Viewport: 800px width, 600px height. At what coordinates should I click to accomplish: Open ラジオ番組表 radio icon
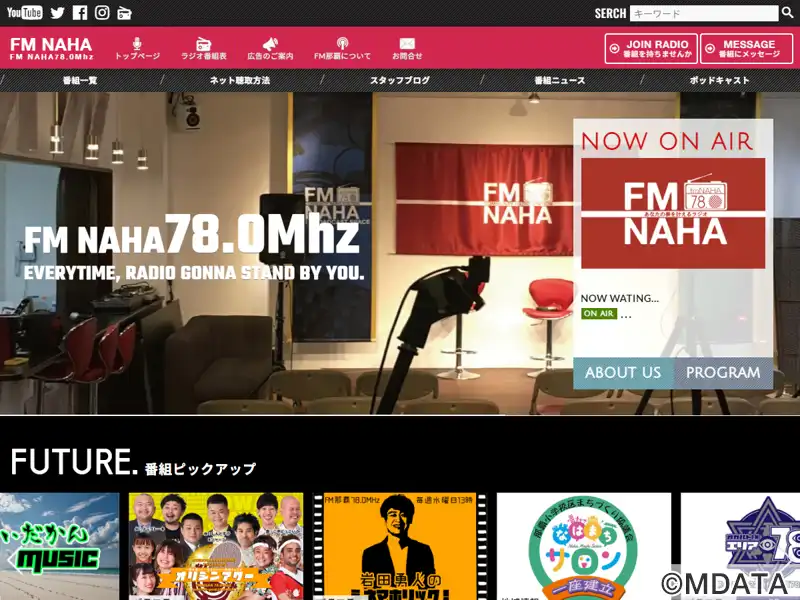click(204, 48)
